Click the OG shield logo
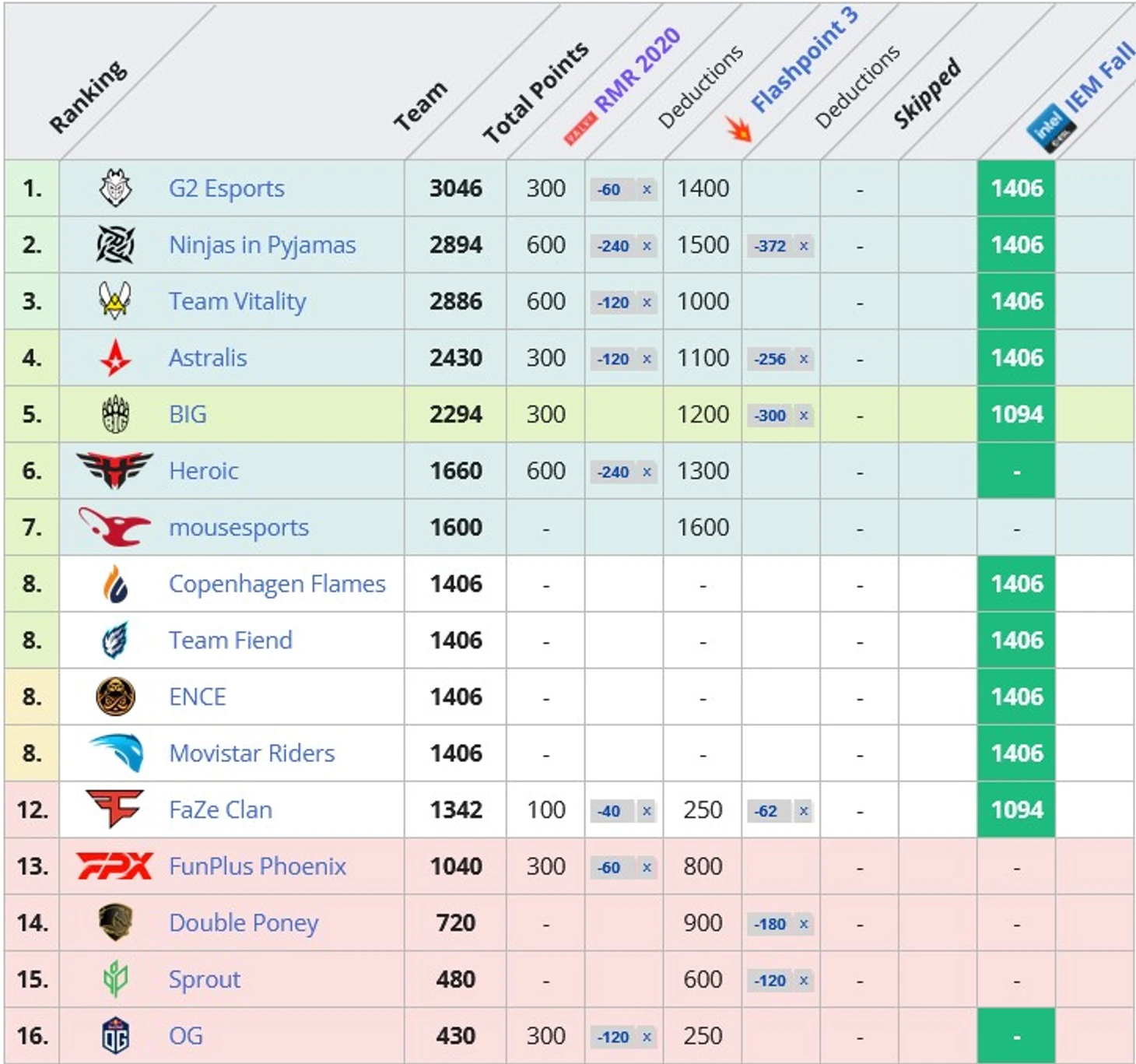The width and height of the screenshot is (1136, 1064). pos(115,1036)
